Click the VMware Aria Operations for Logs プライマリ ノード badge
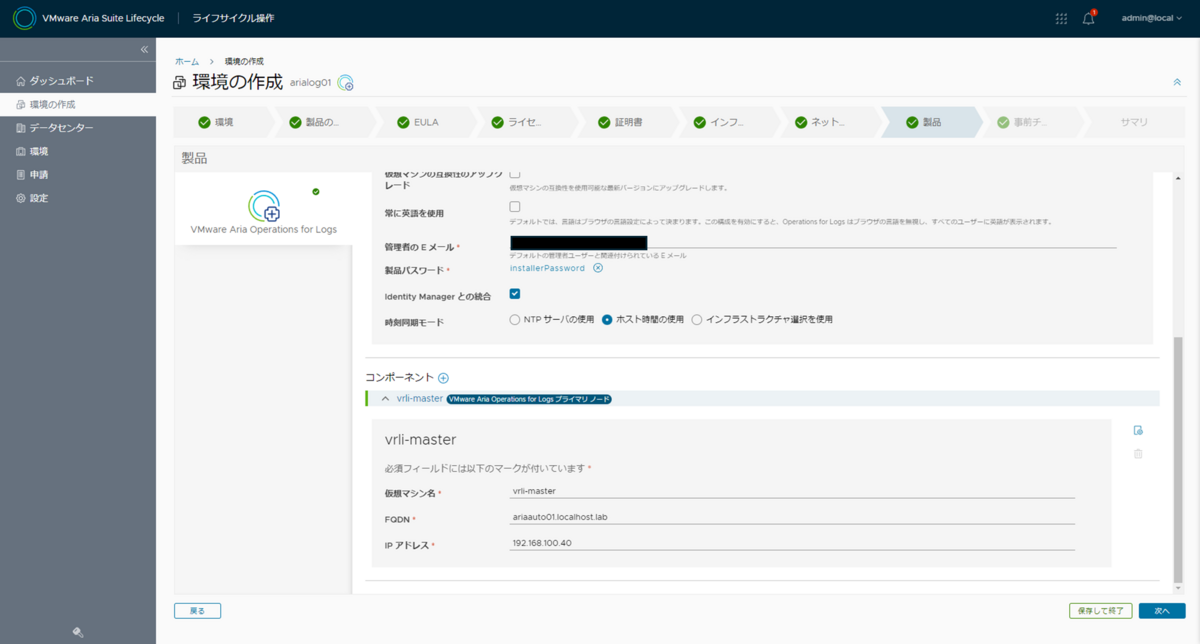The width and height of the screenshot is (1200, 644). tap(528, 398)
